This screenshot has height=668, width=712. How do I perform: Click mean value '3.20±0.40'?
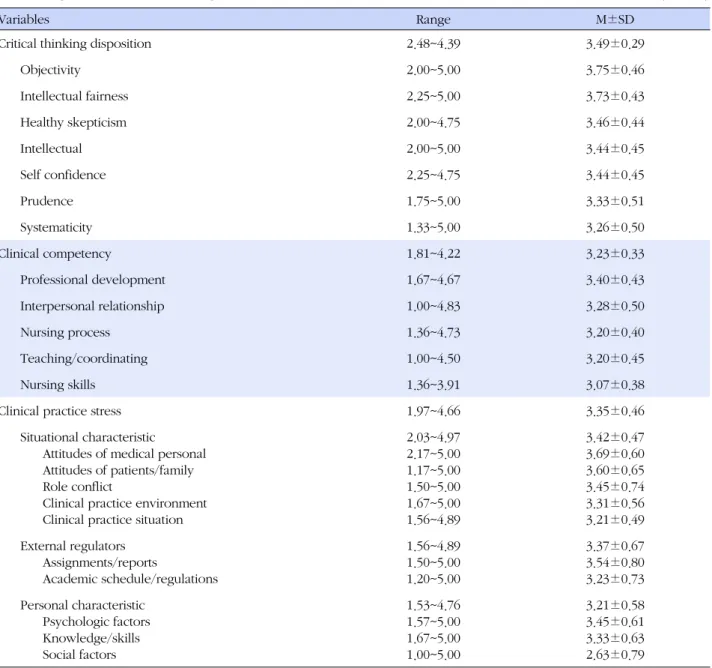615,332
